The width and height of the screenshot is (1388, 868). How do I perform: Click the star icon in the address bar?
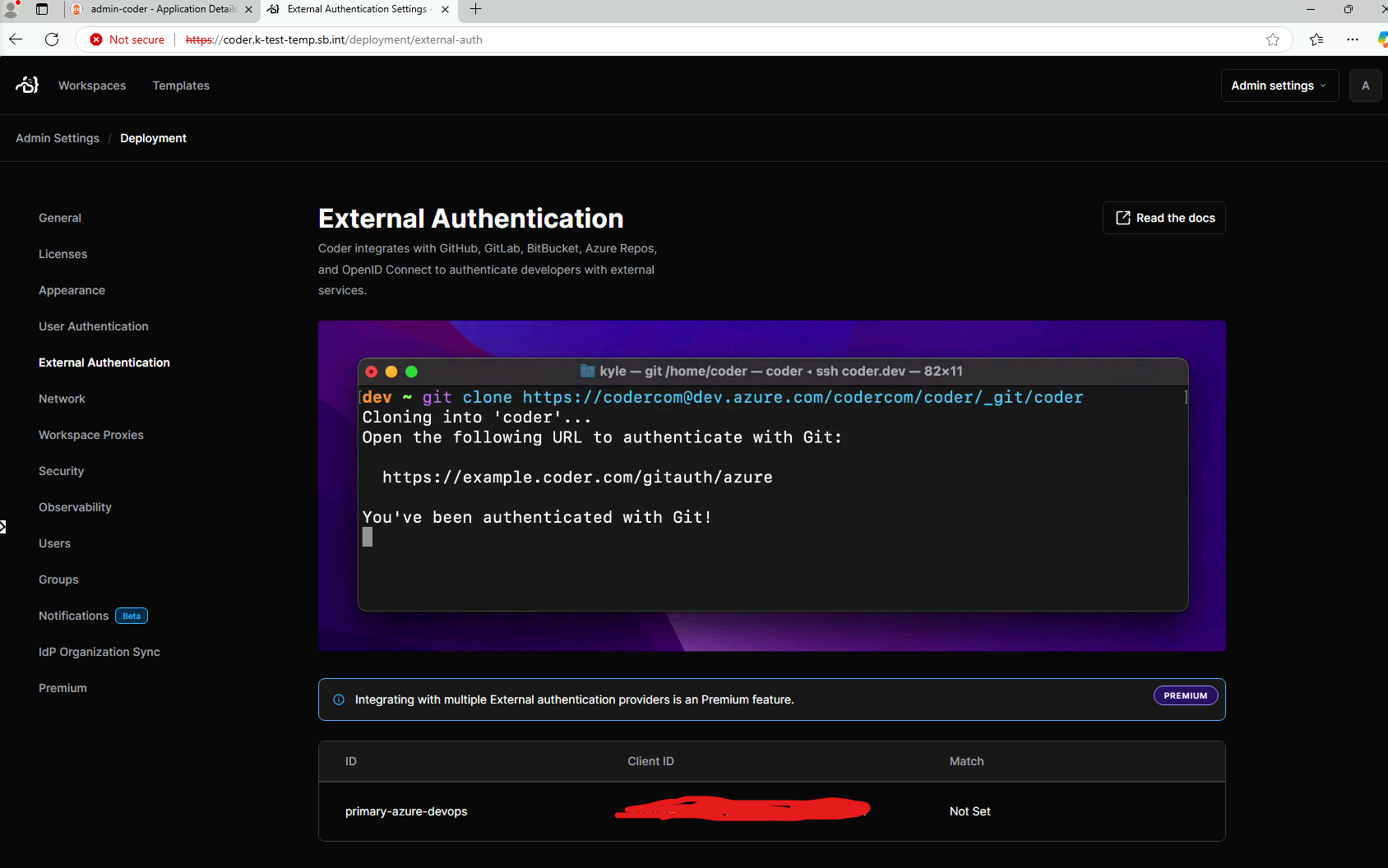[x=1273, y=39]
